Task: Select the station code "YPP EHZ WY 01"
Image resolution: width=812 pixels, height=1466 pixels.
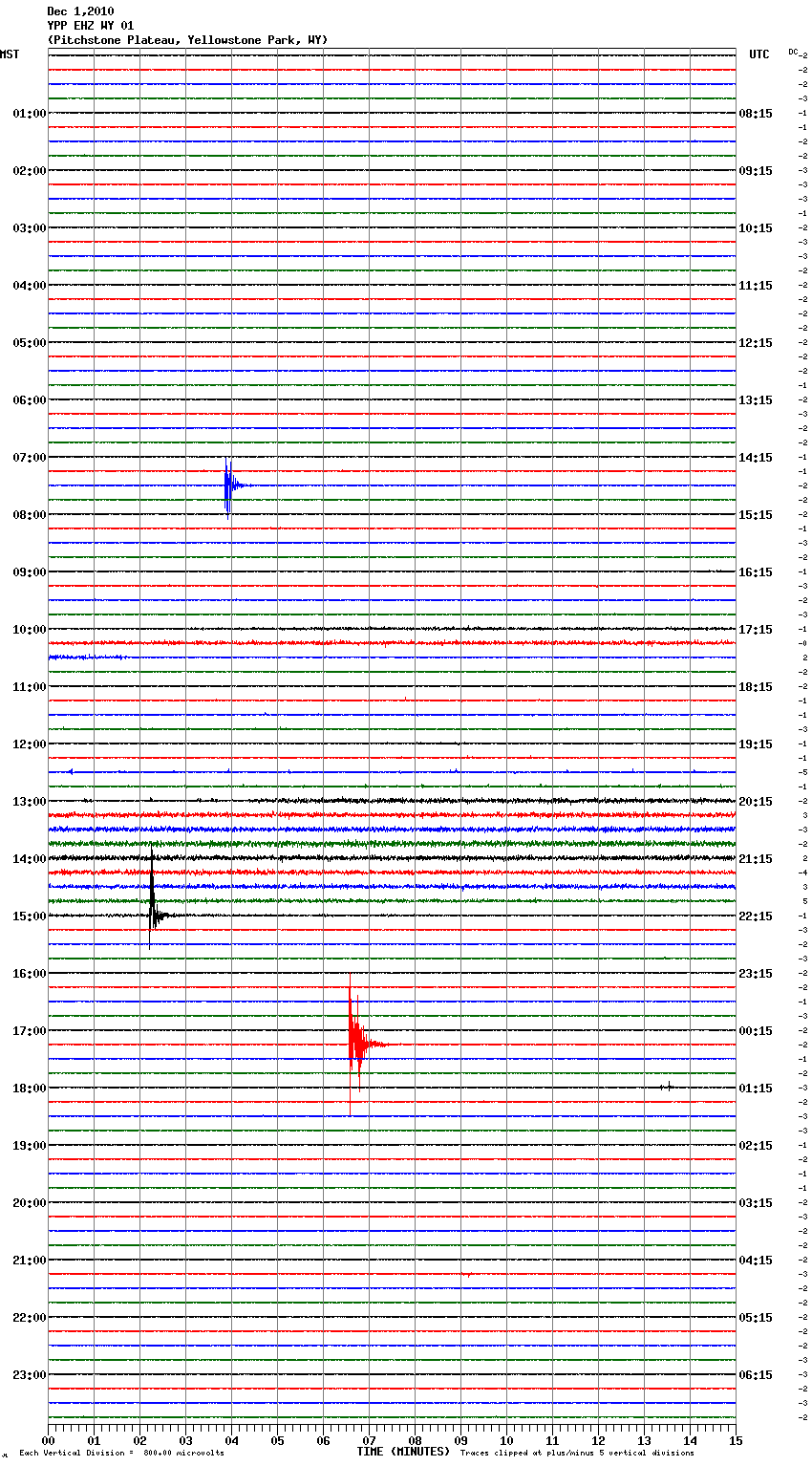Action: coord(91,26)
